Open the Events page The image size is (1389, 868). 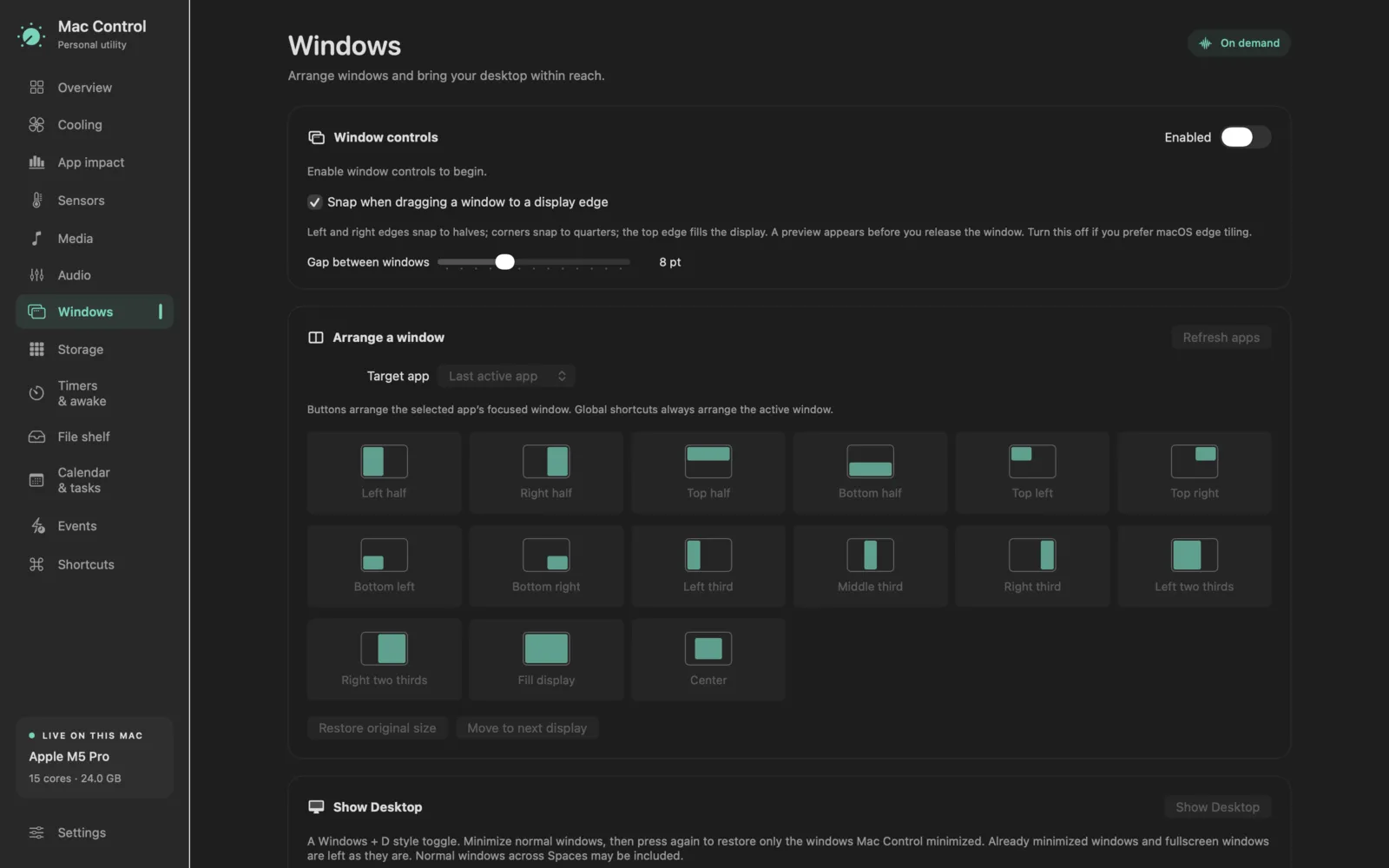click(95, 526)
